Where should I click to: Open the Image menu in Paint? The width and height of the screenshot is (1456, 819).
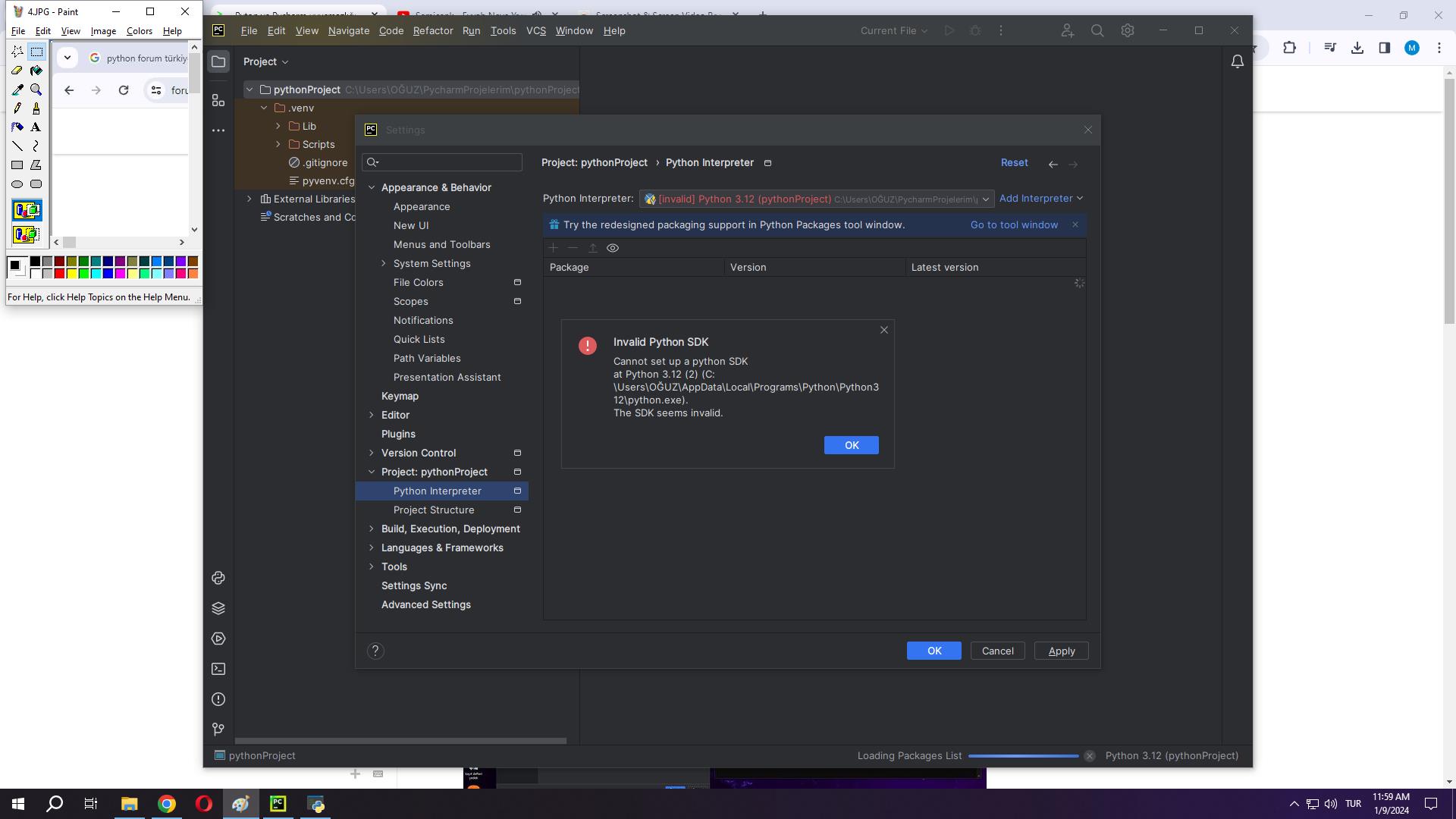click(103, 31)
